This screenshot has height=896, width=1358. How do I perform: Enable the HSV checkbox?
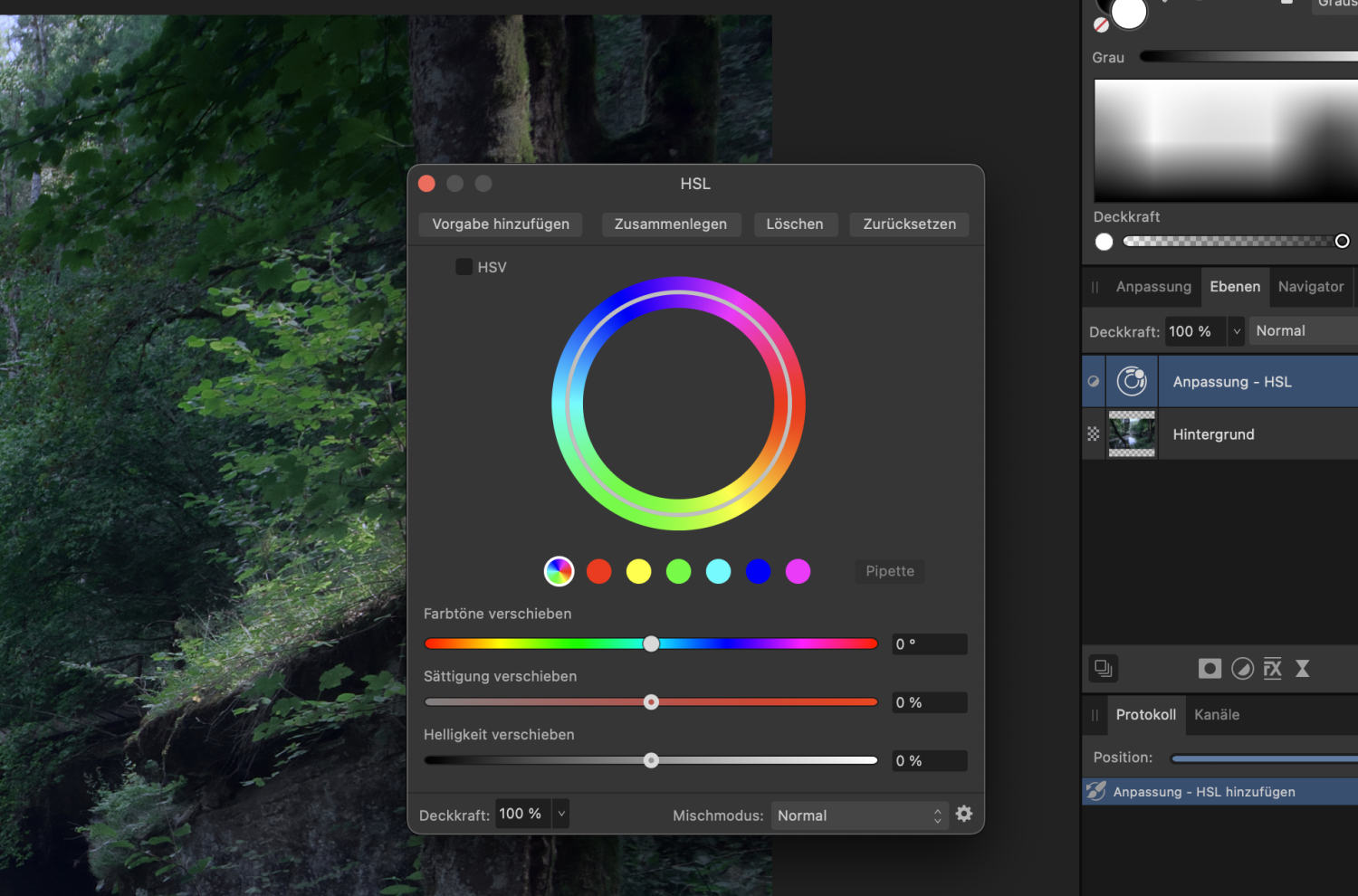pyautogui.click(x=464, y=266)
